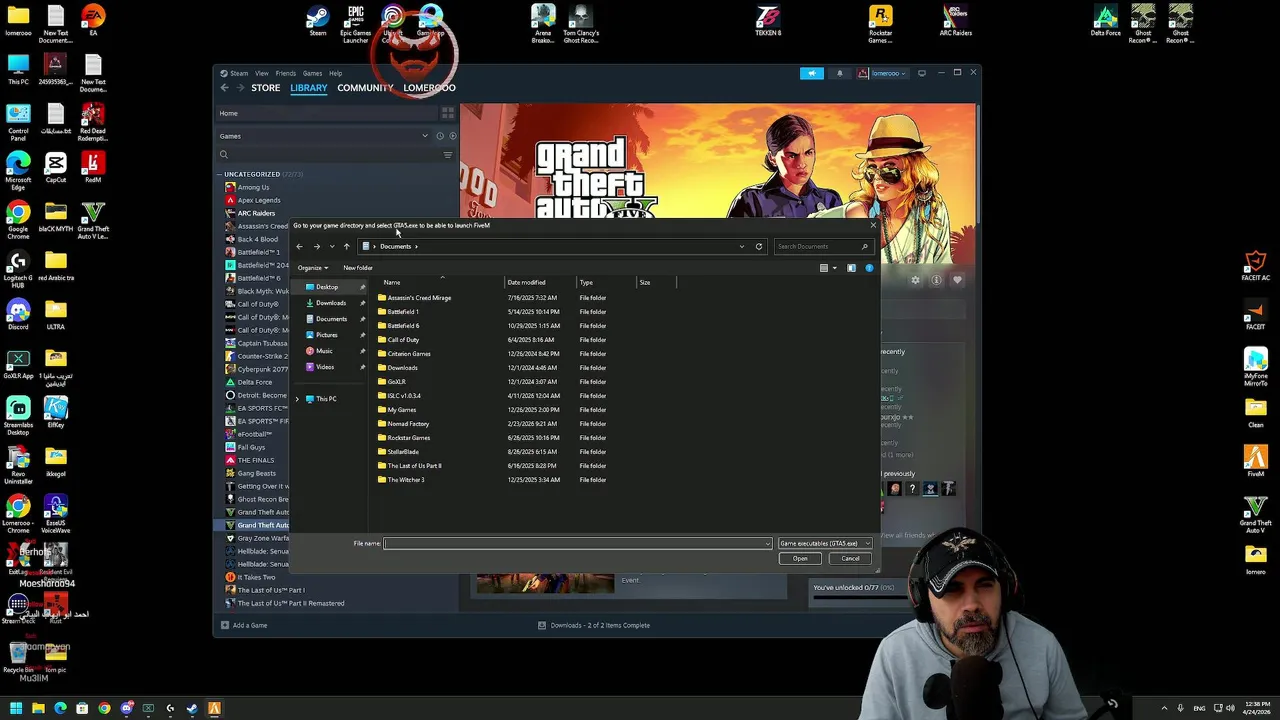
Task: Click Steam navigation back arrow
Action: click(x=224, y=88)
